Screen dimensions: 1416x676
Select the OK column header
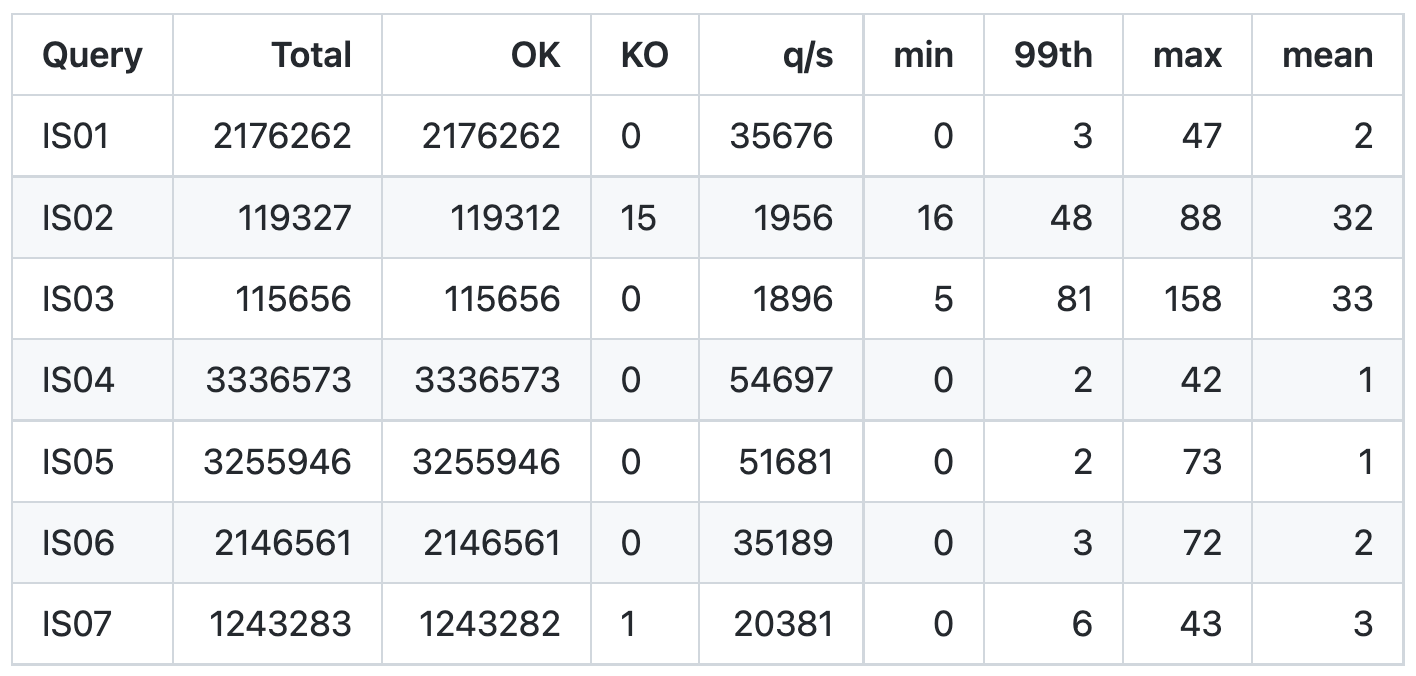pos(535,55)
